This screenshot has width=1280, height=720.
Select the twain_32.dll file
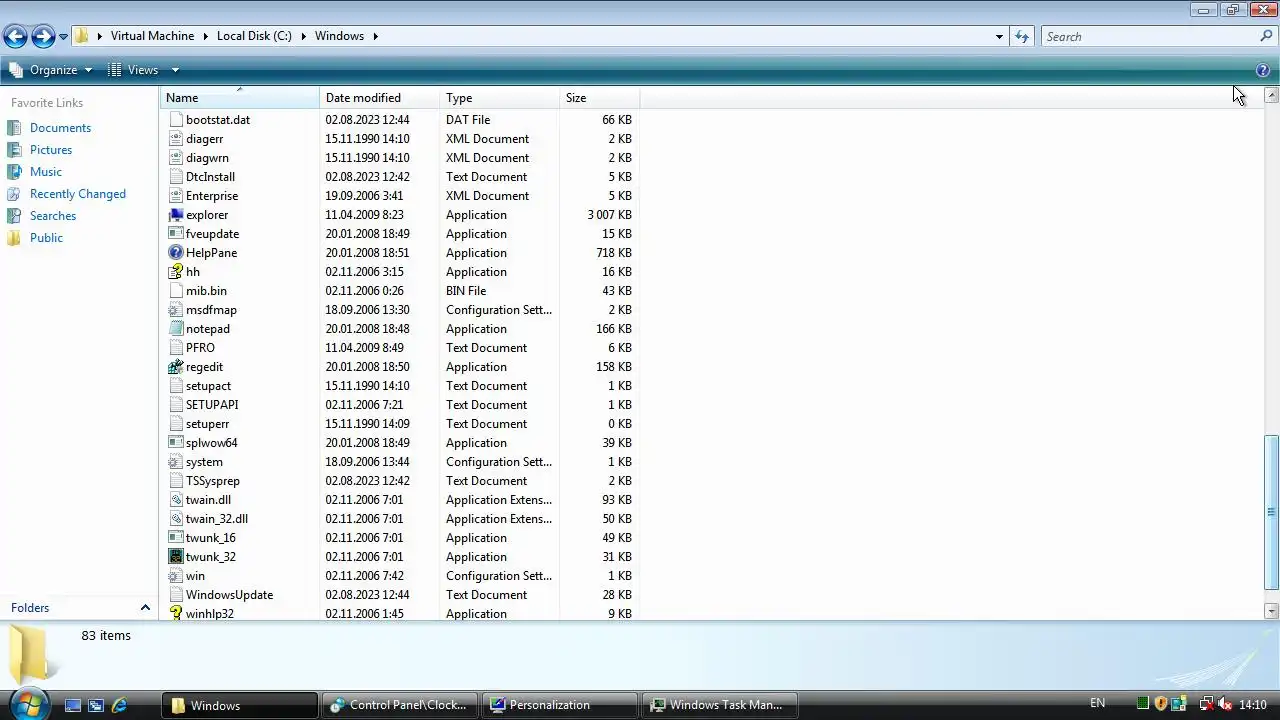coord(217,519)
